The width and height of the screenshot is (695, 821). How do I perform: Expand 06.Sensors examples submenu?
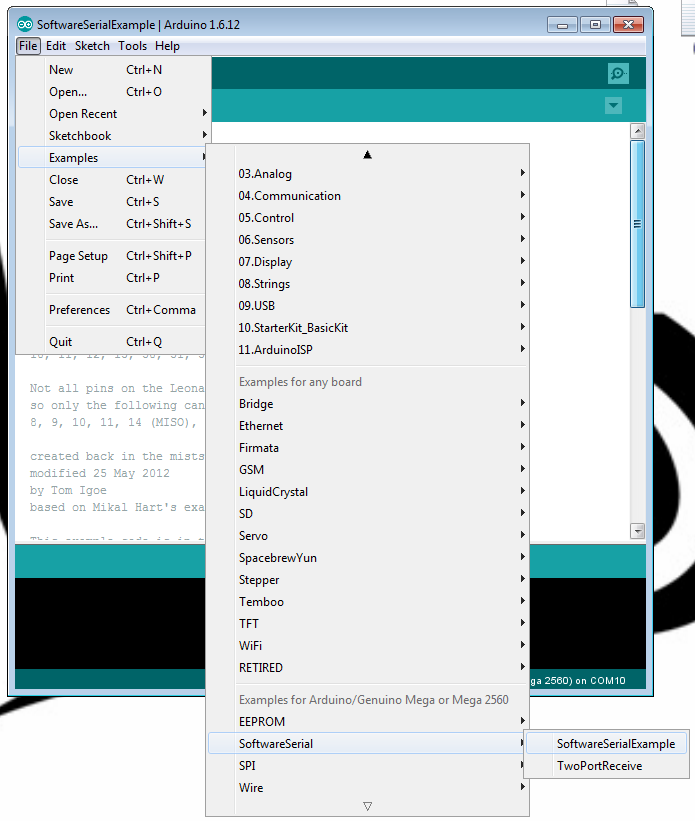pos(368,240)
